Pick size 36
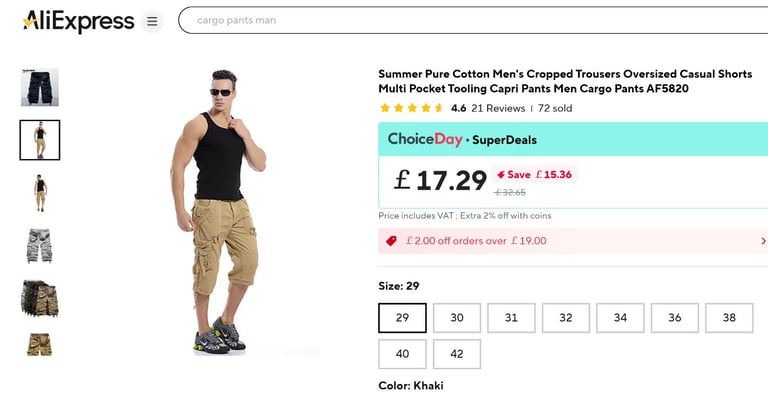768x397 pixels. [x=674, y=318]
